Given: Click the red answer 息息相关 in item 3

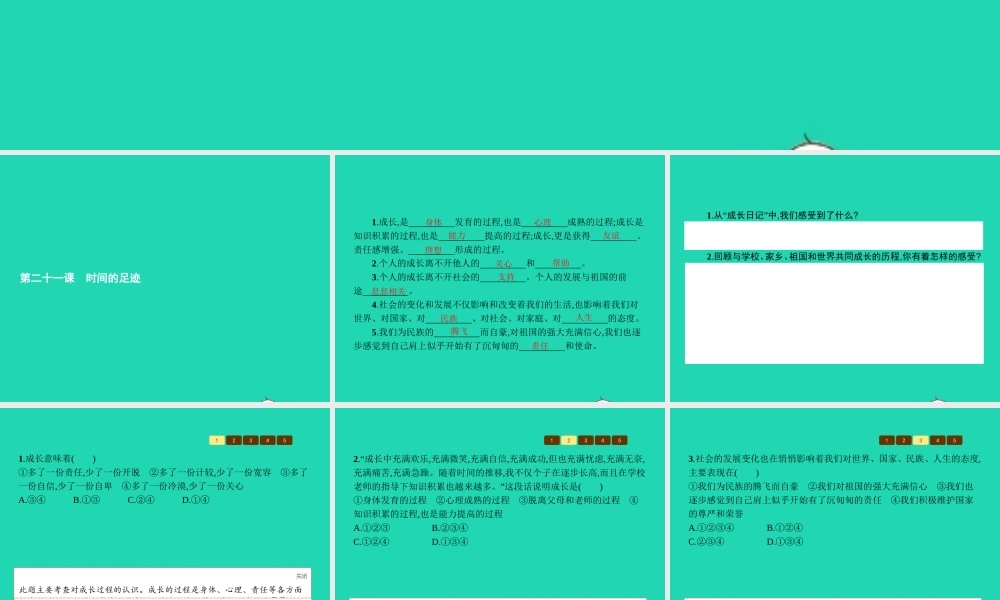Looking at the screenshot, I should [x=389, y=291].
